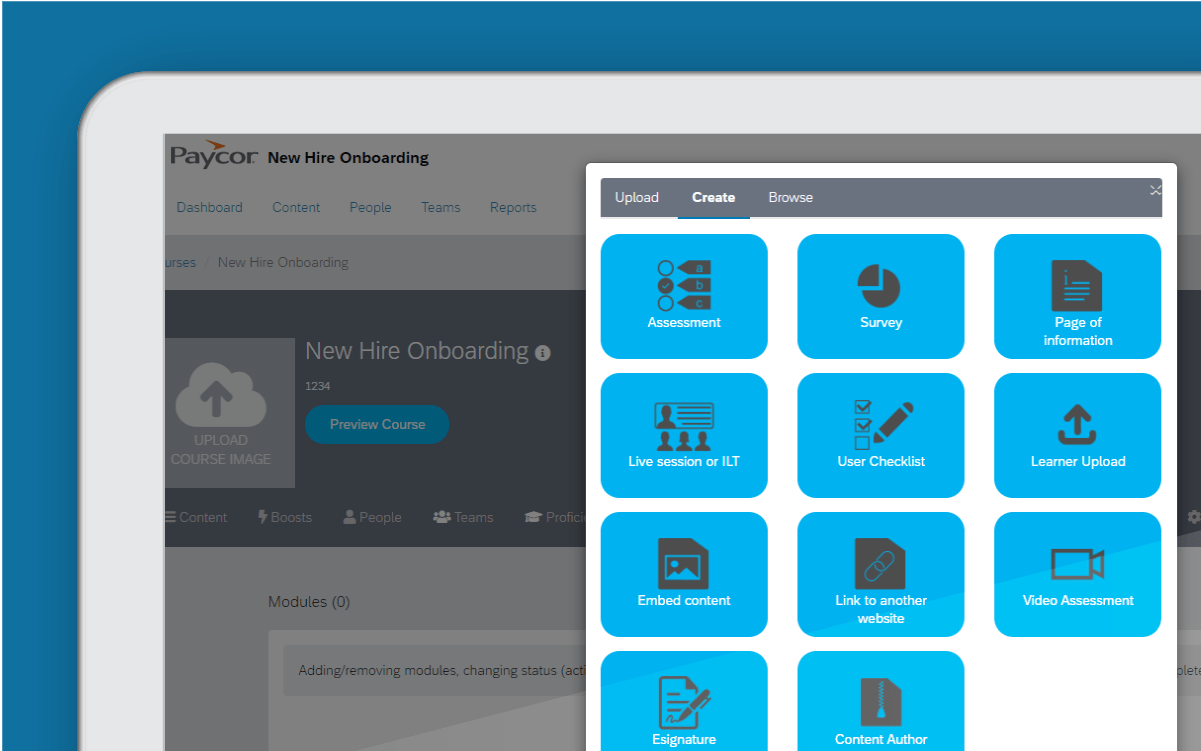Open the course Content tab with list icon

tap(196, 517)
